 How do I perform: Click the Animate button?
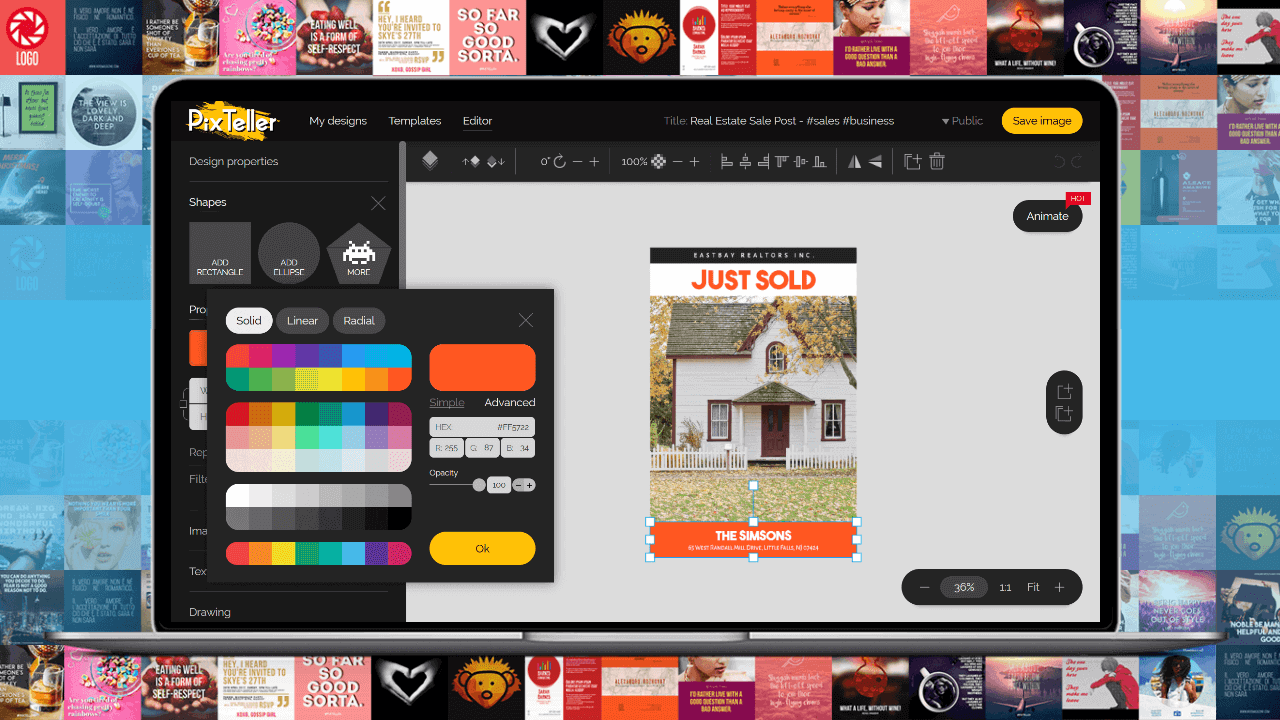coord(1047,216)
